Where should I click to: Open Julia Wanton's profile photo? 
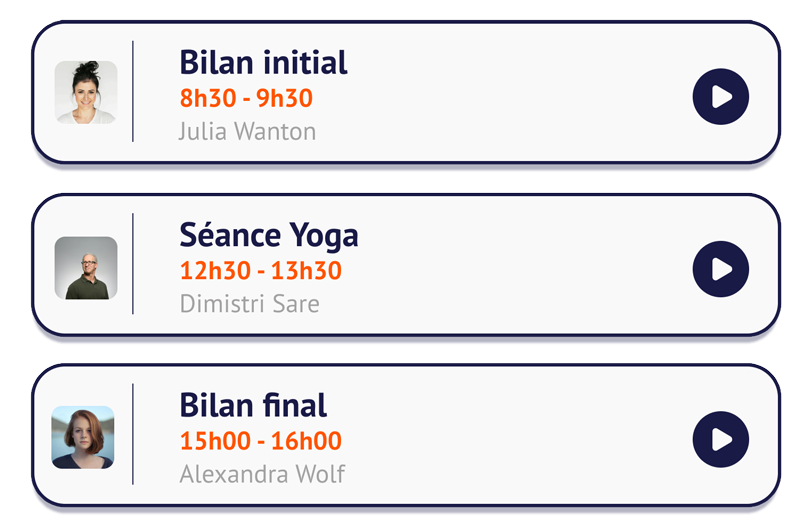click(x=86, y=92)
